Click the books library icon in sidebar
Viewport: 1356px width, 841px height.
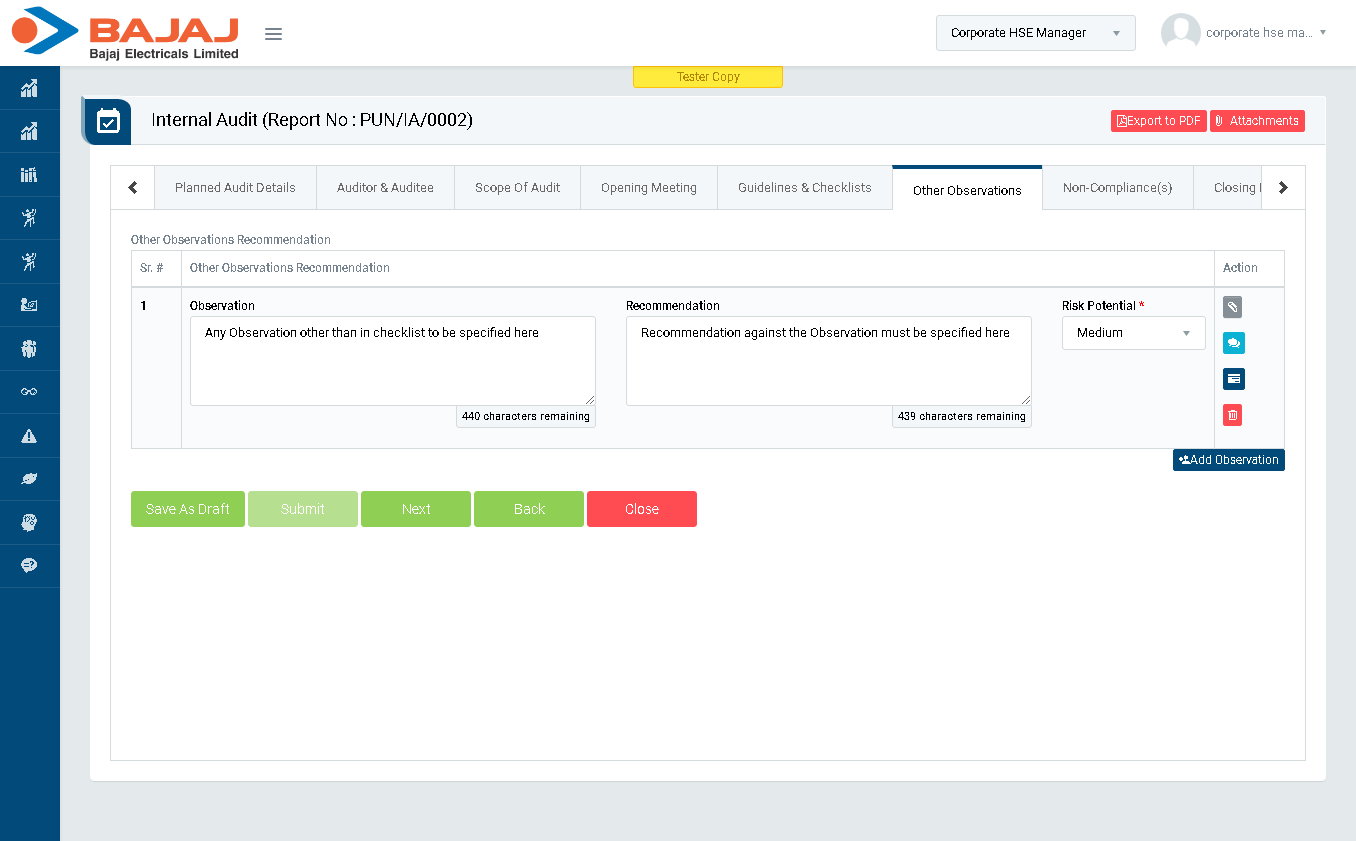[x=29, y=175]
